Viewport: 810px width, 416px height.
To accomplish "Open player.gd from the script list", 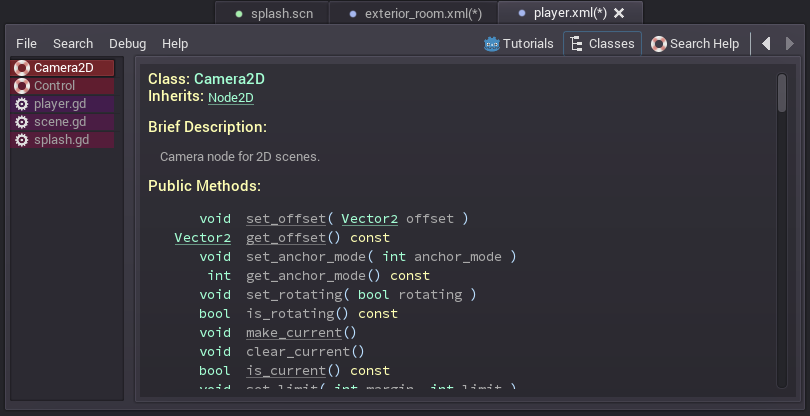I will [x=61, y=104].
